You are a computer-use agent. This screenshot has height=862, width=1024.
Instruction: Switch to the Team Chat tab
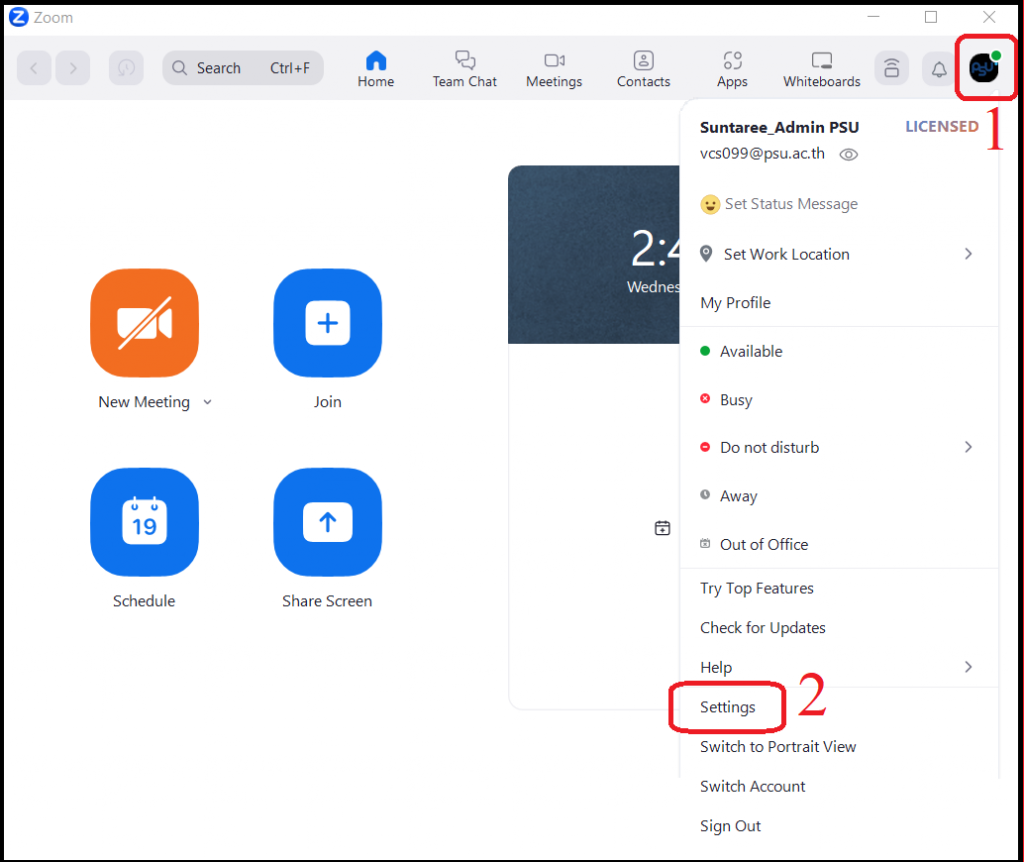pos(464,68)
